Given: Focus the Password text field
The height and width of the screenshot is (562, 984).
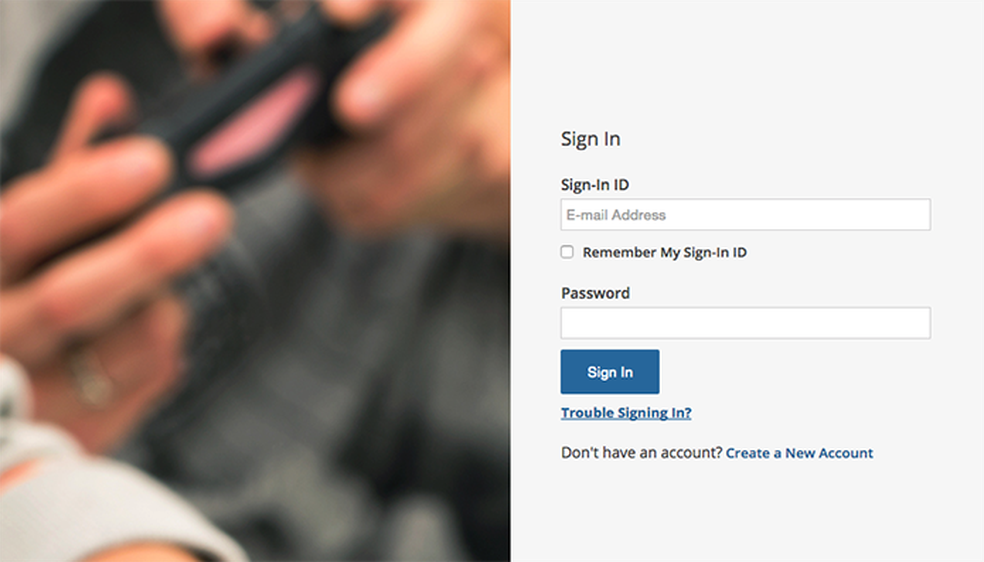Looking at the screenshot, I should (x=746, y=323).
